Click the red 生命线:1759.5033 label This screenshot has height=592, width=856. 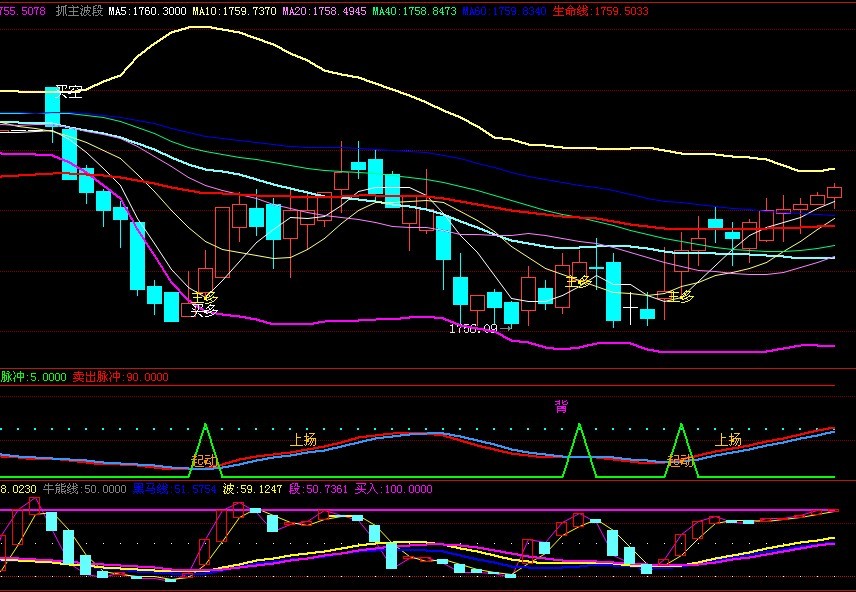pyautogui.click(x=601, y=11)
